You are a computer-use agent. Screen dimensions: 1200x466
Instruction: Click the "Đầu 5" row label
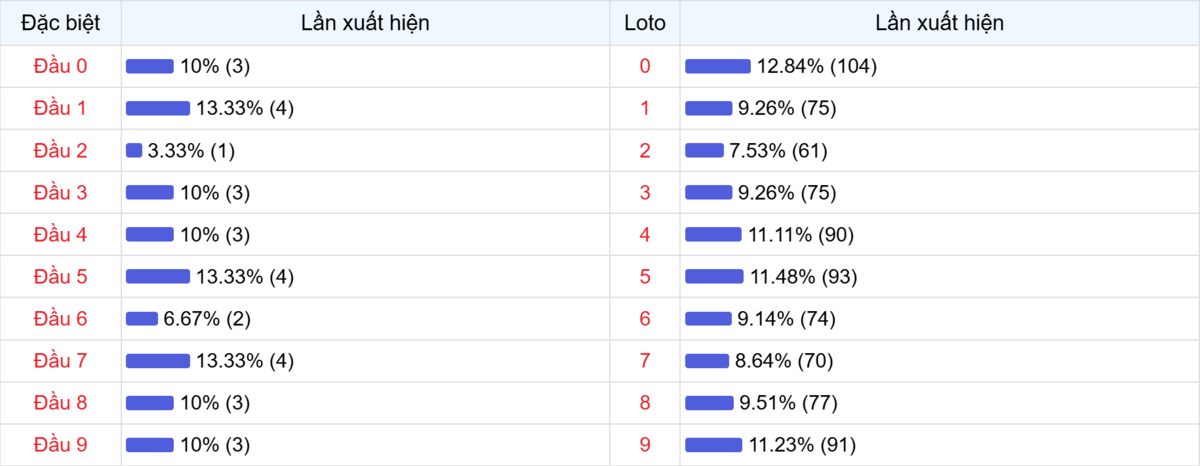click(61, 277)
